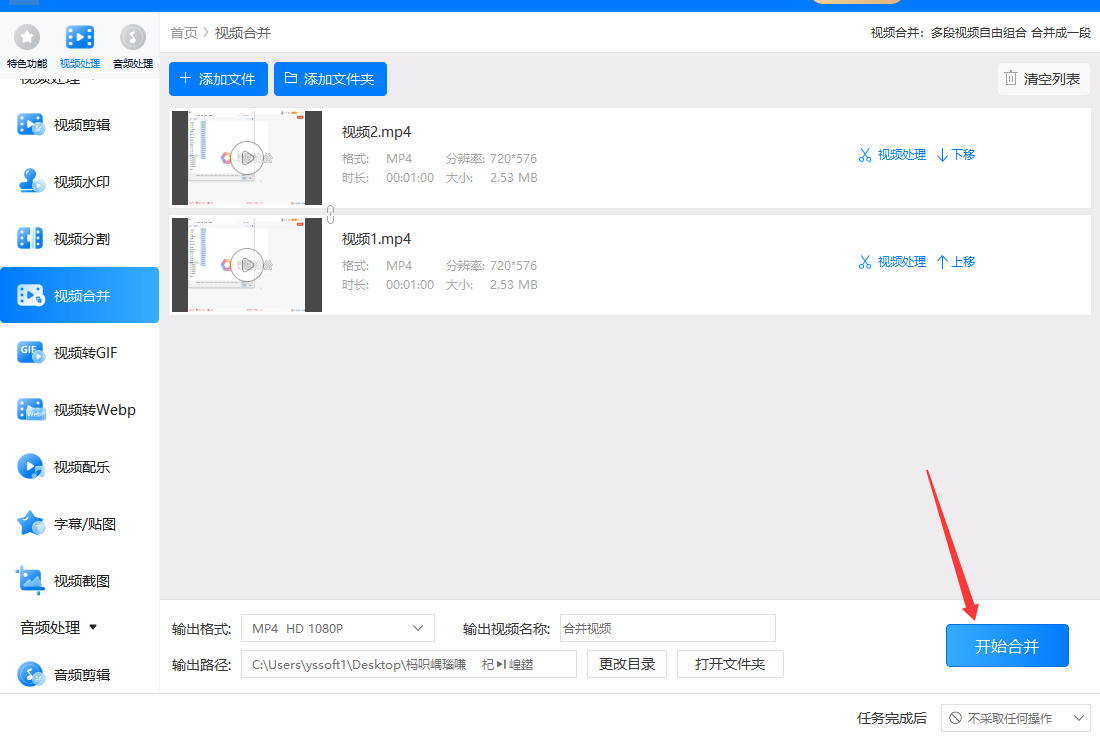Open 视频处理 for 视频1.mp4
1100x742 pixels.
[x=892, y=262]
